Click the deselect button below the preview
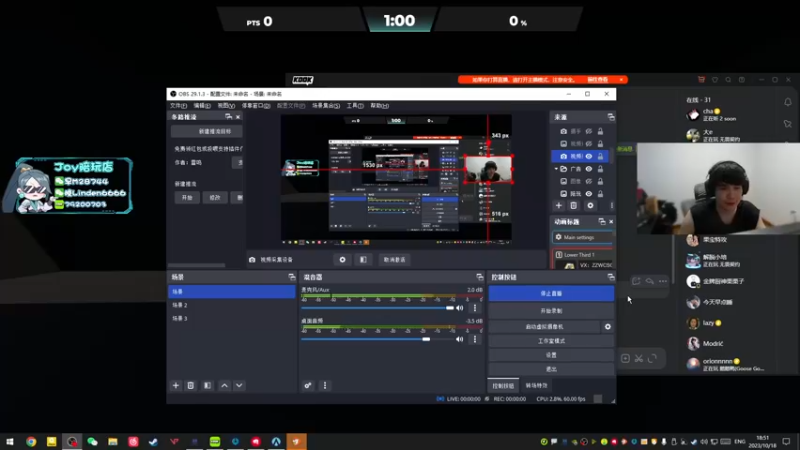 [394, 260]
